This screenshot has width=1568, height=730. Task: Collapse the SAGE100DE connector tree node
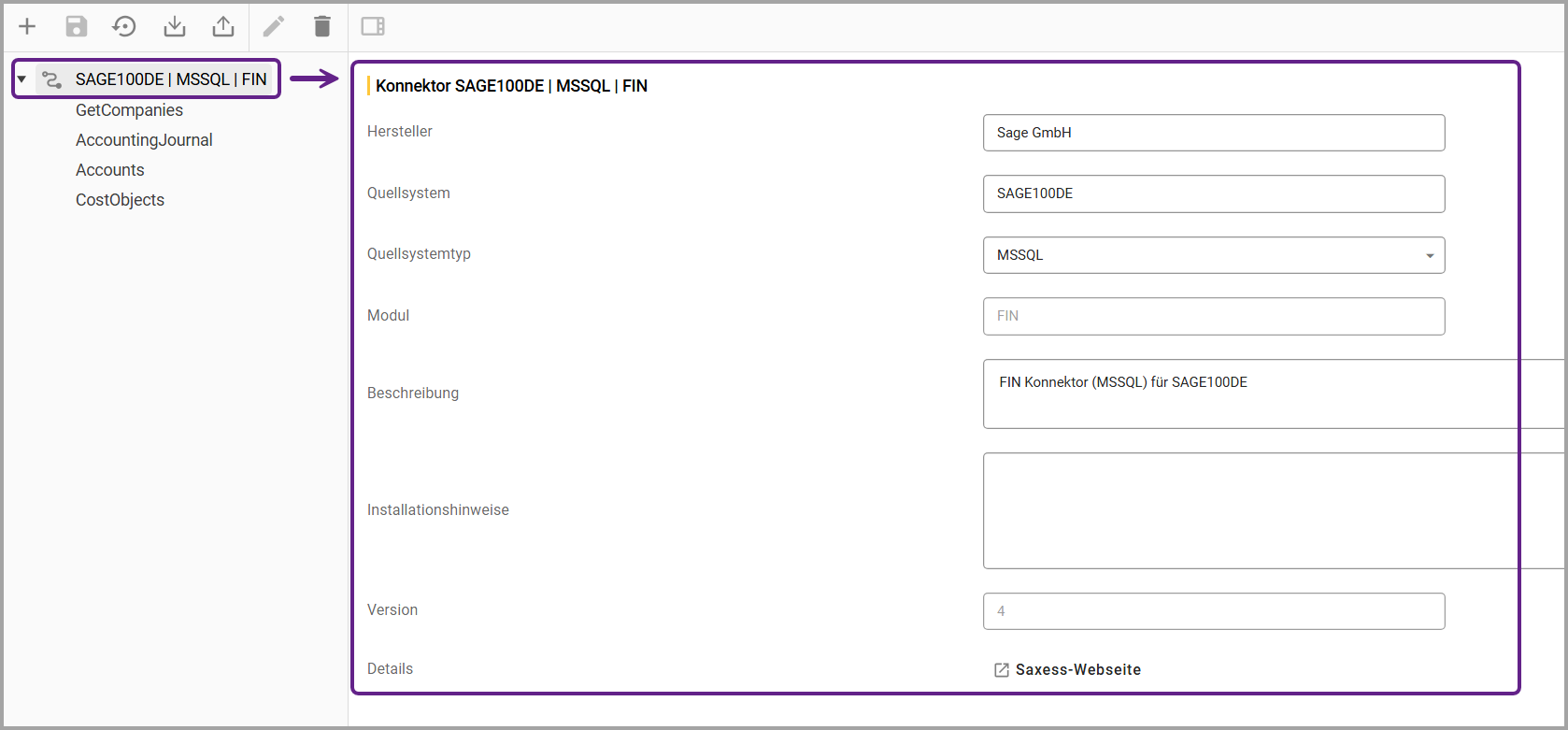(21, 79)
